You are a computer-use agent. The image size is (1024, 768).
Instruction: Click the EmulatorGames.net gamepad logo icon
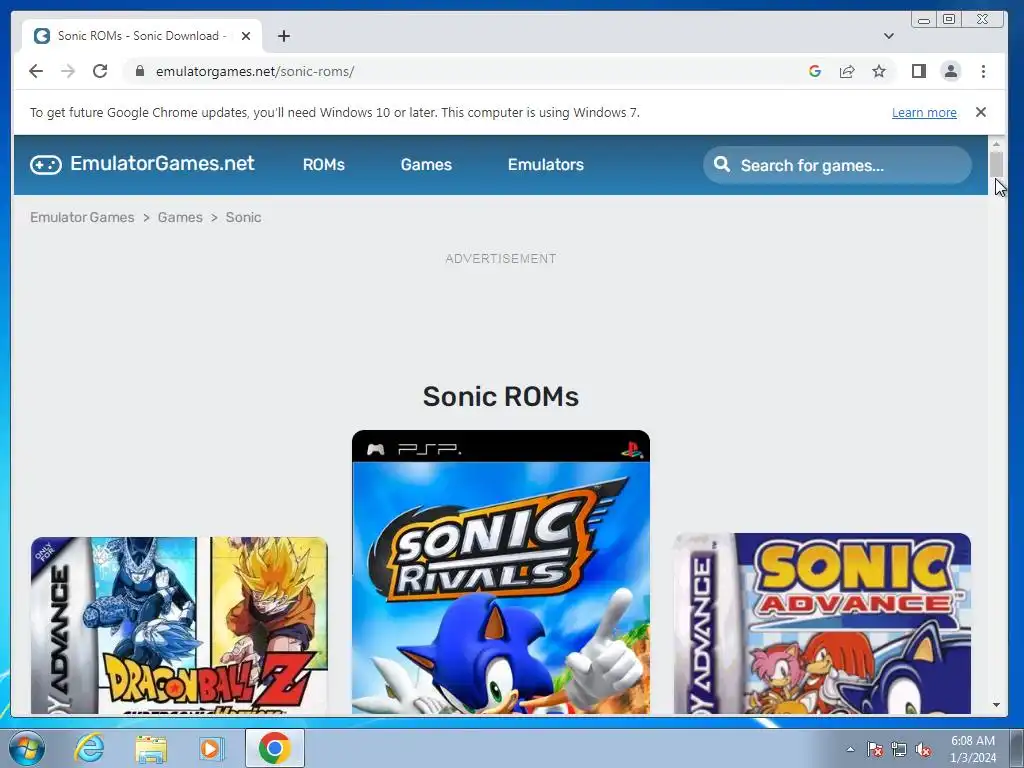point(46,165)
